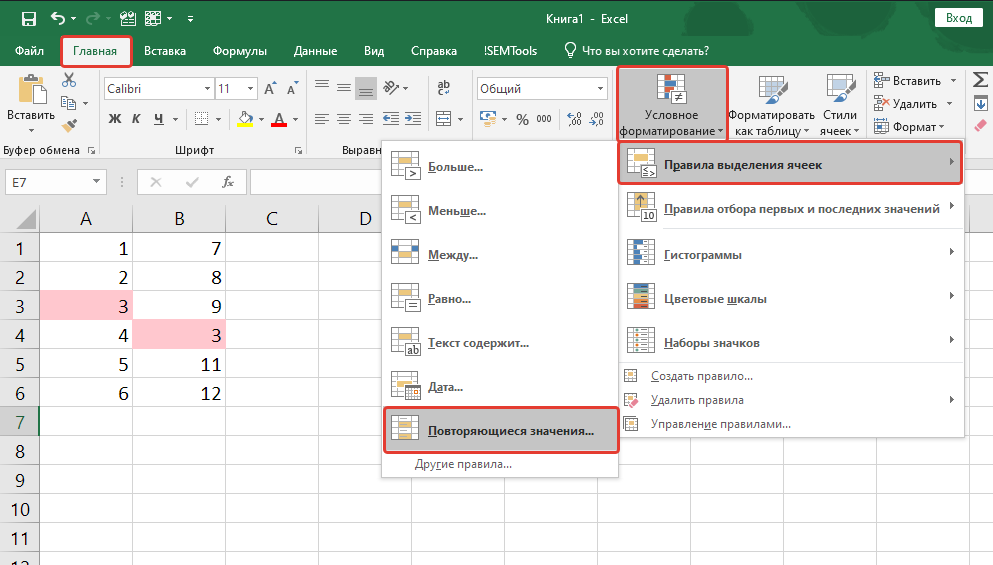Toggle italic К formatting
993x565 pixels.
(136, 118)
